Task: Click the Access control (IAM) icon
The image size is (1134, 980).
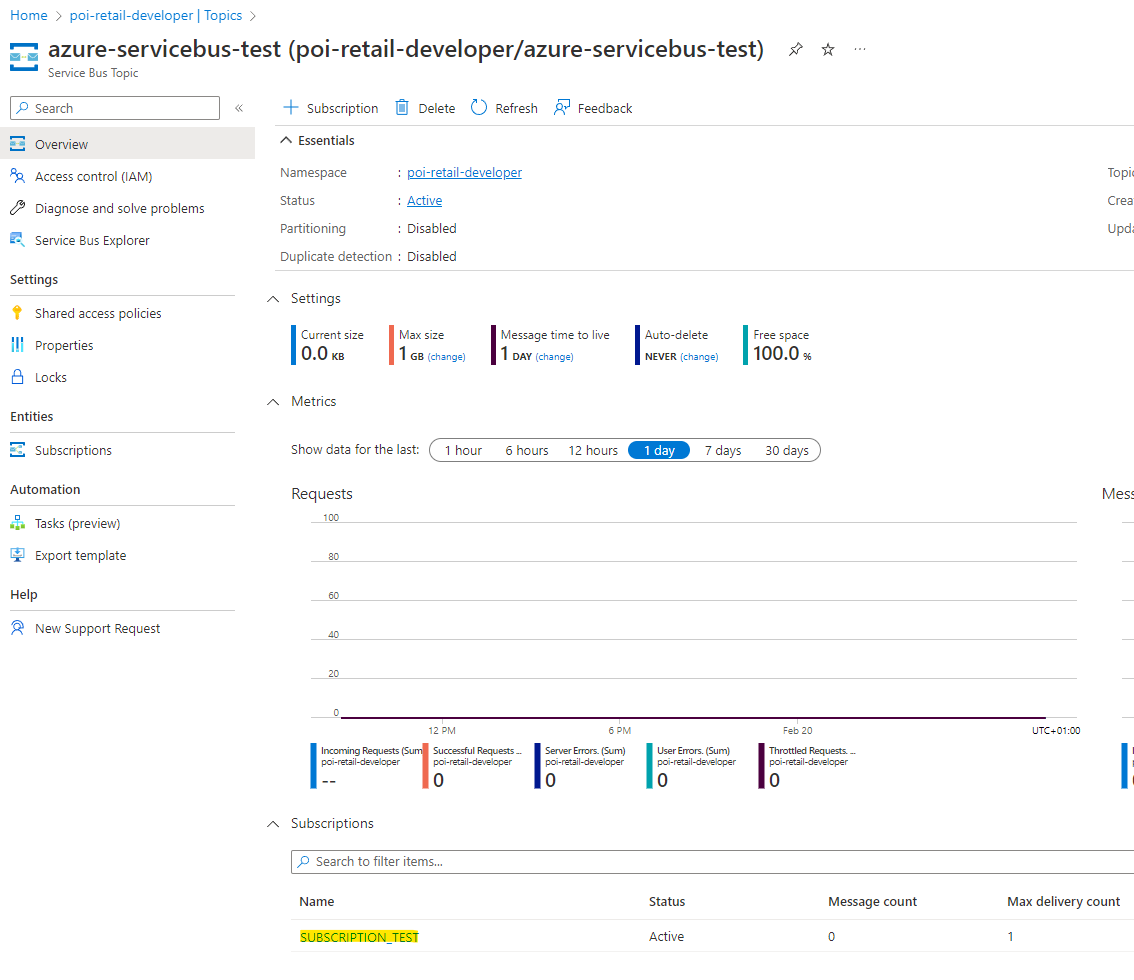Action: point(18,176)
